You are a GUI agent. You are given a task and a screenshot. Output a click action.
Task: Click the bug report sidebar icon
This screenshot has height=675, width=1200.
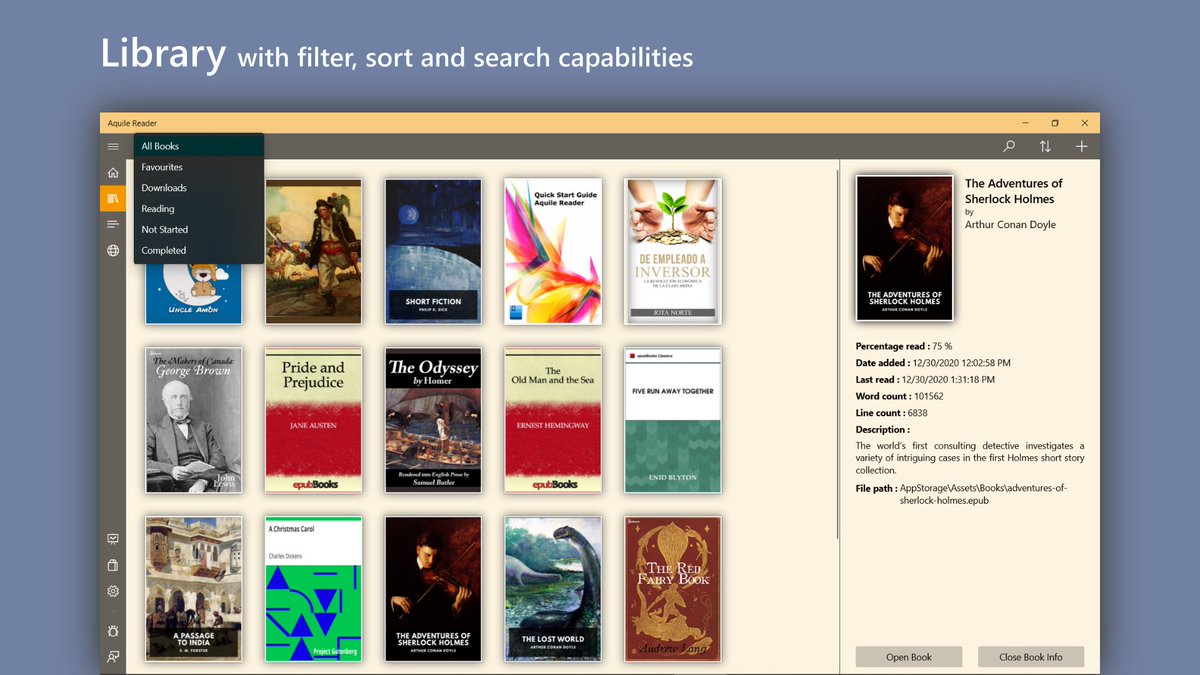click(113, 631)
